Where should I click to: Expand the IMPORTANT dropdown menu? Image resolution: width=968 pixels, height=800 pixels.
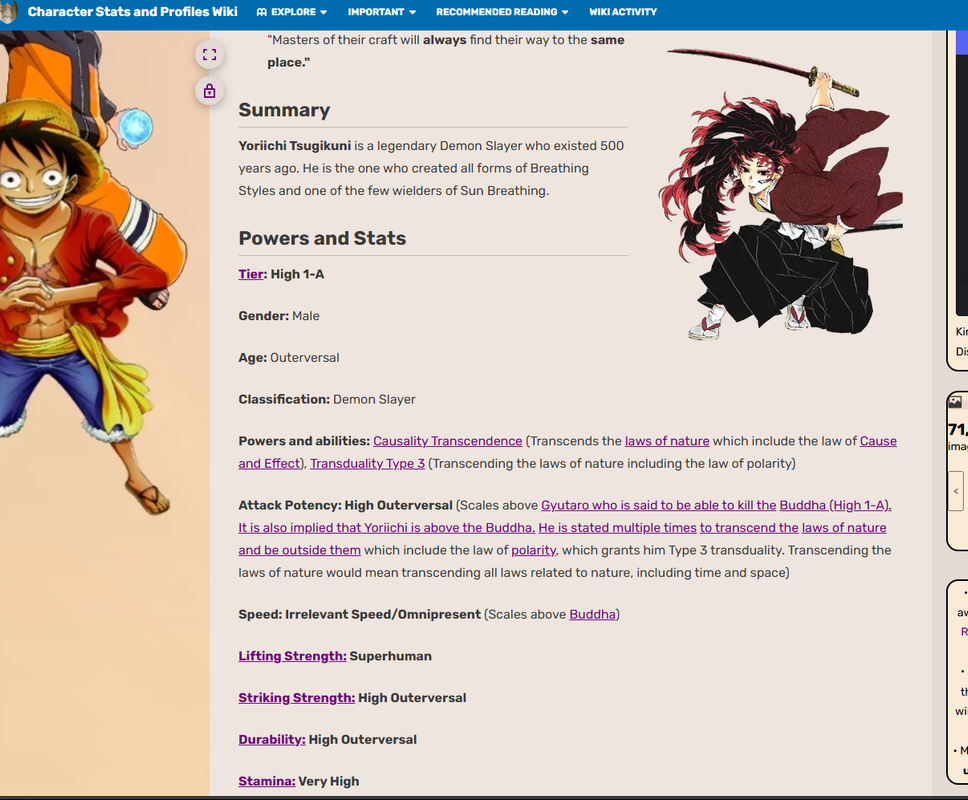(382, 12)
